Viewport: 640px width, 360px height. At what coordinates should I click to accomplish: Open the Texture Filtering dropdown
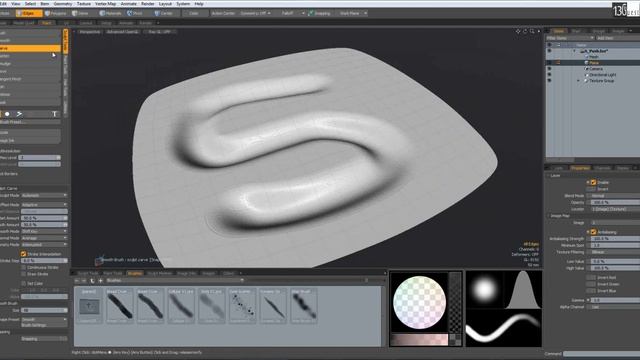(x=615, y=252)
